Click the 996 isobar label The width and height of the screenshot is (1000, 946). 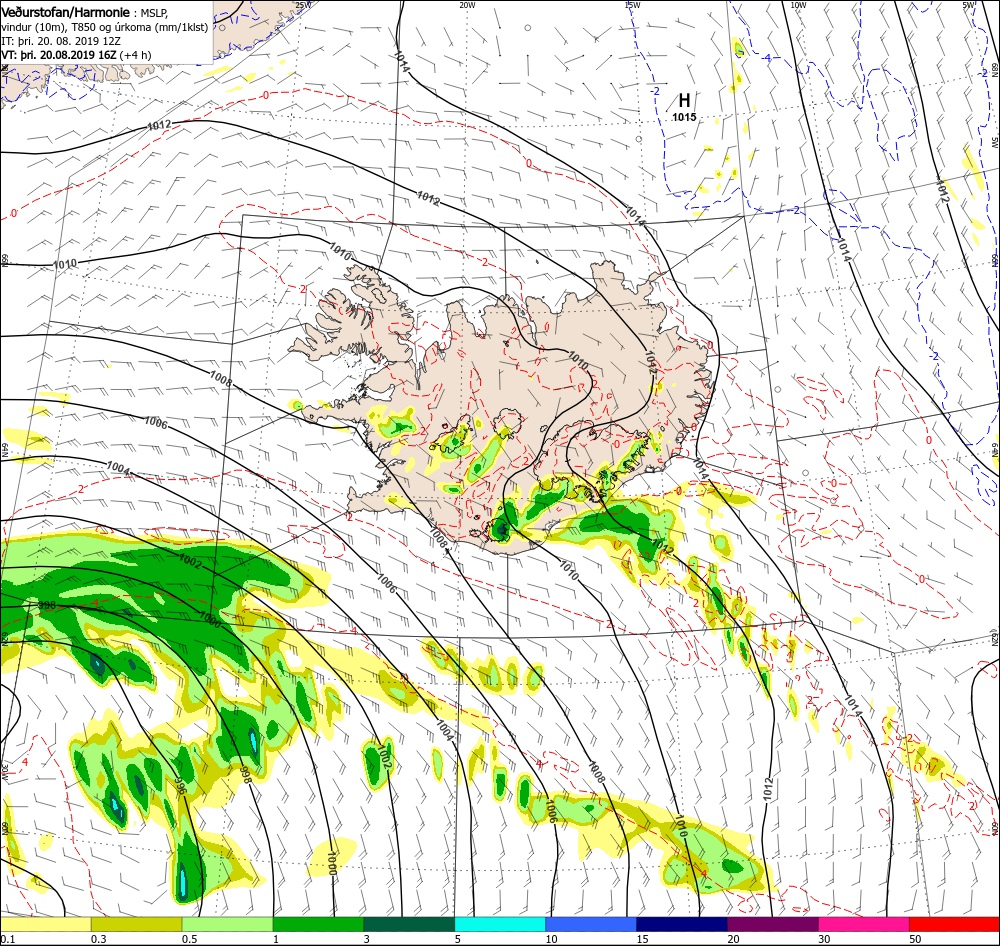[180, 785]
